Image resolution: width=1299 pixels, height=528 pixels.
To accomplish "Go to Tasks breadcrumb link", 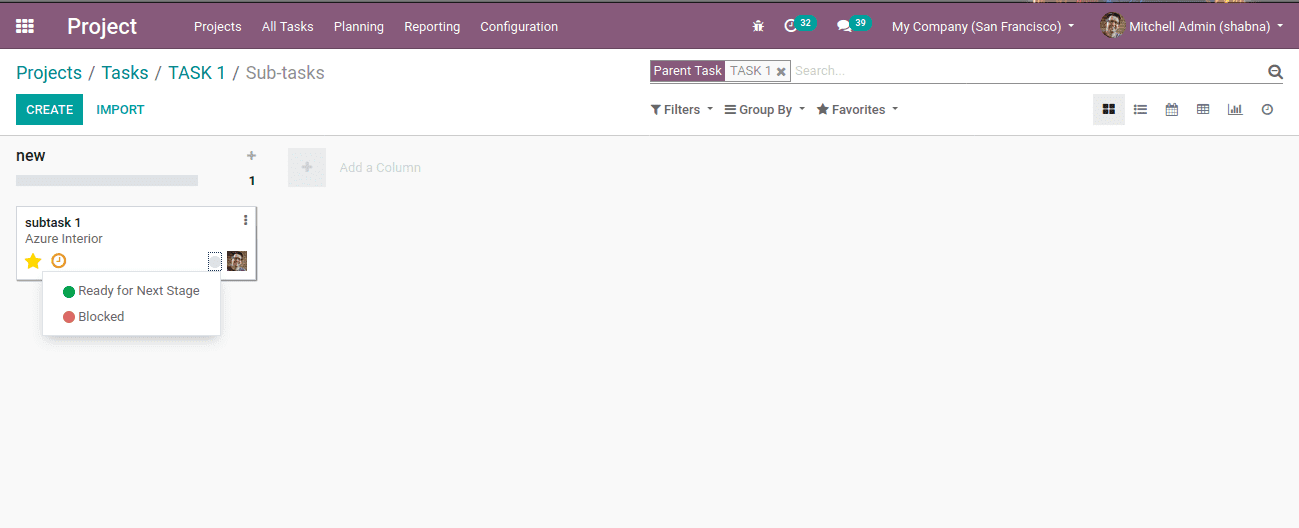I will coord(125,73).
